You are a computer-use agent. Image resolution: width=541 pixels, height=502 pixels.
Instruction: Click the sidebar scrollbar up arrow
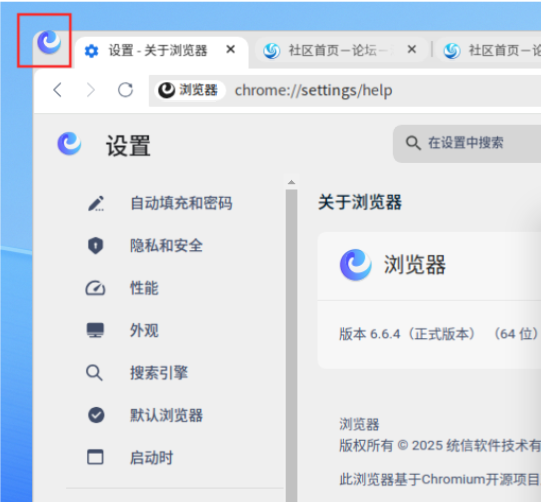click(x=292, y=182)
